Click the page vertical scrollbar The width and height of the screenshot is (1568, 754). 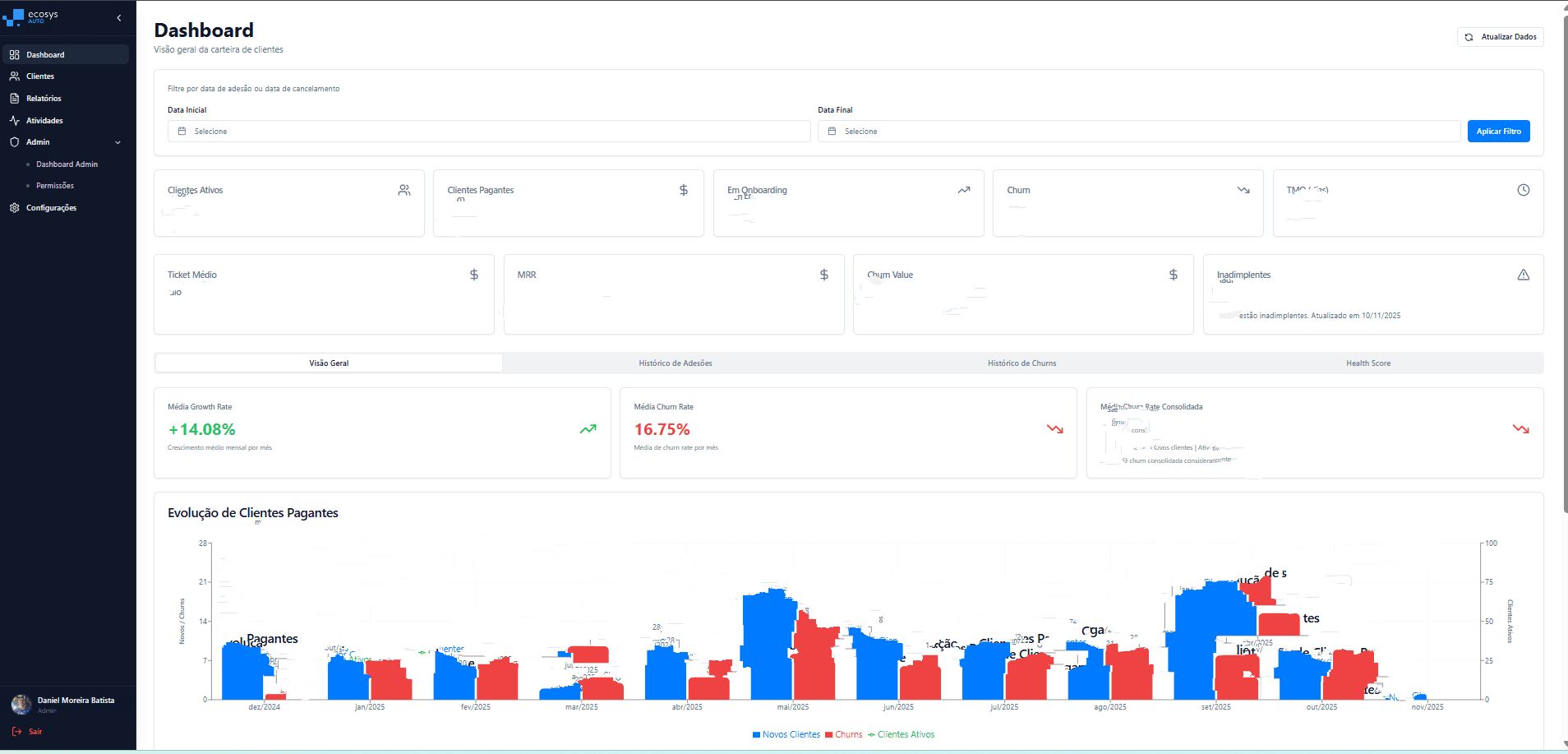(1564, 263)
